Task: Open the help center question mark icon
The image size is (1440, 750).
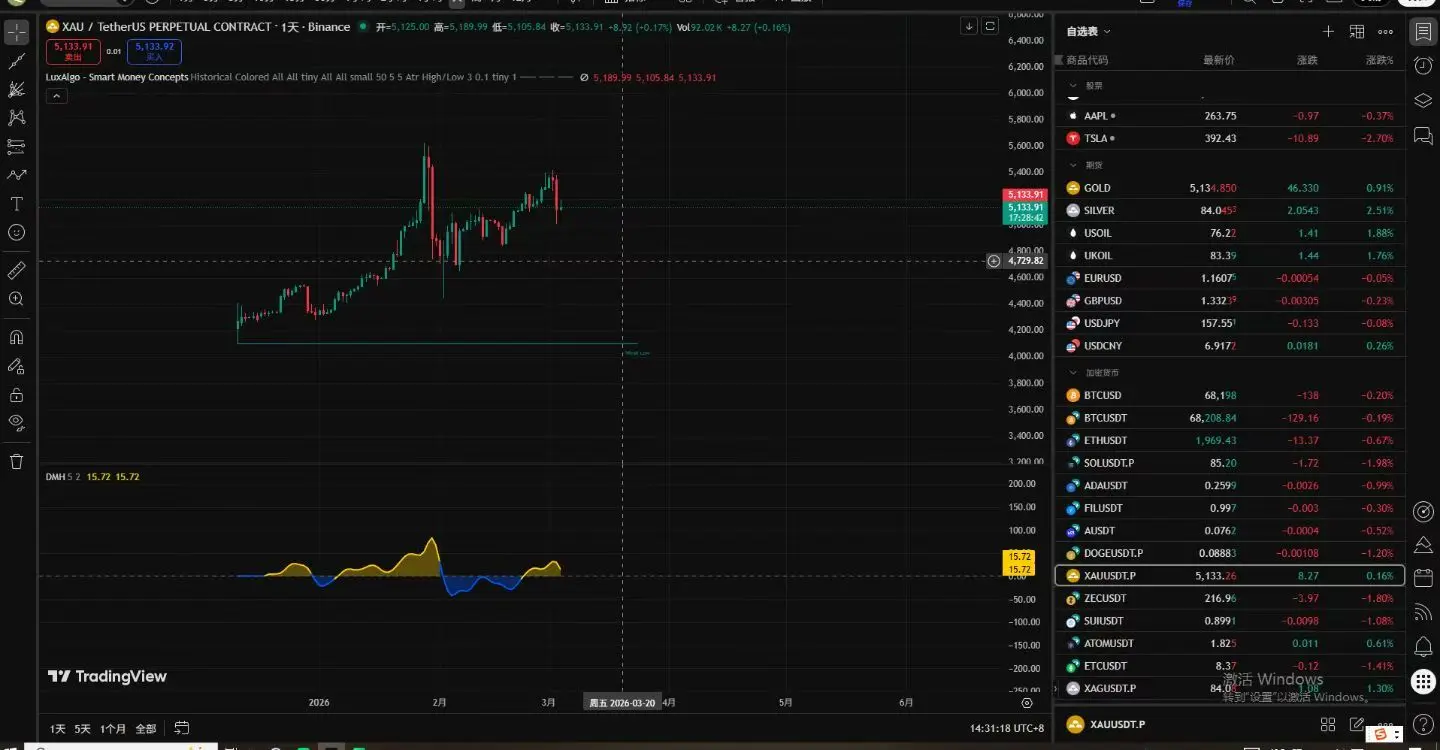Action: point(1422,723)
